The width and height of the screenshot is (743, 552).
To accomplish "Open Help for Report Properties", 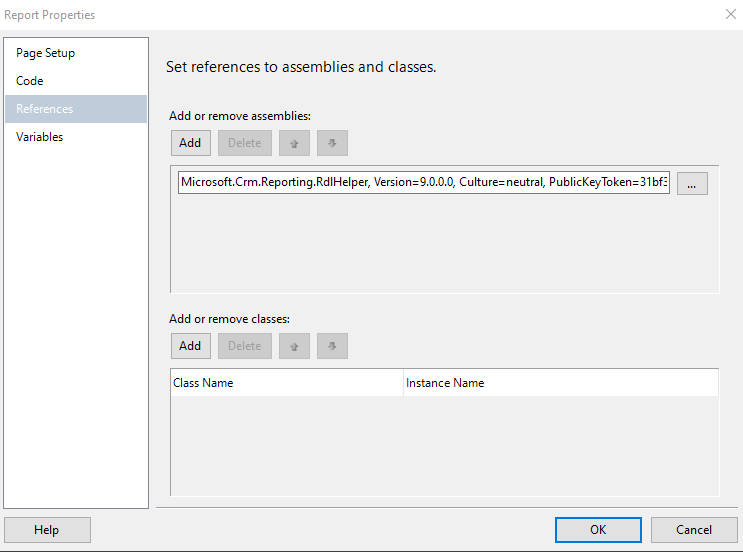I will tap(47, 530).
